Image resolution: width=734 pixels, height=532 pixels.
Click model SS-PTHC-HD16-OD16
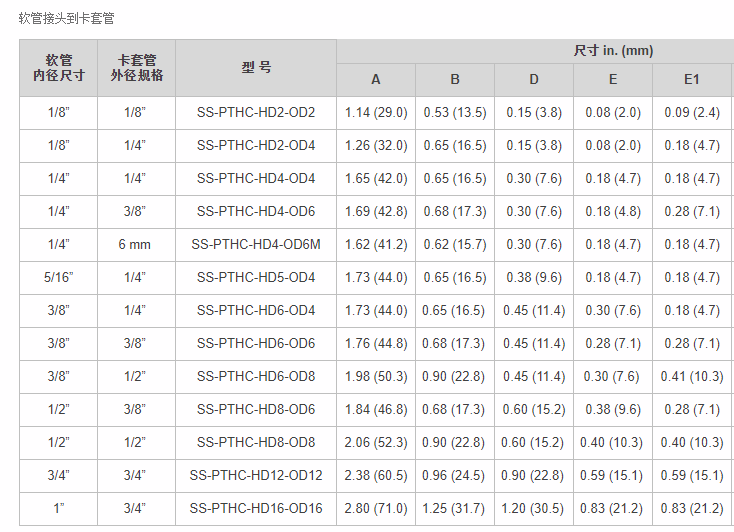[x=256, y=508]
